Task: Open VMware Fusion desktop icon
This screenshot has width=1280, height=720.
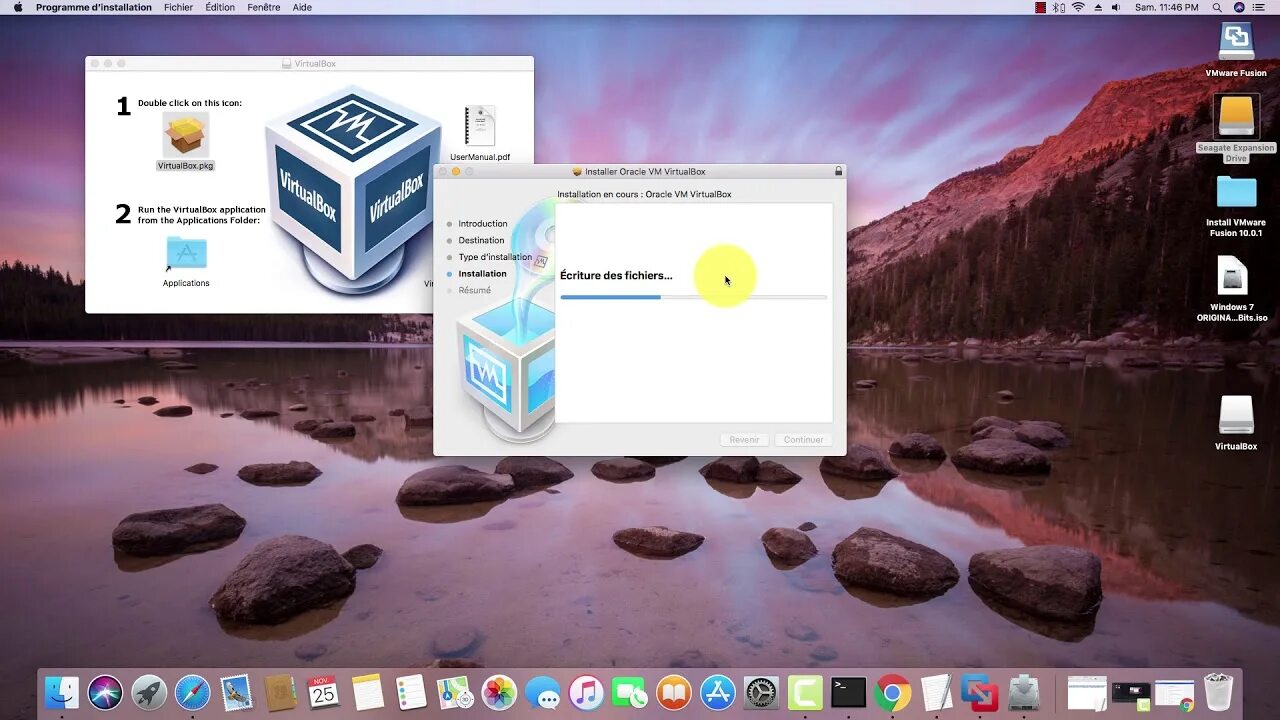Action: (x=1236, y=42)
